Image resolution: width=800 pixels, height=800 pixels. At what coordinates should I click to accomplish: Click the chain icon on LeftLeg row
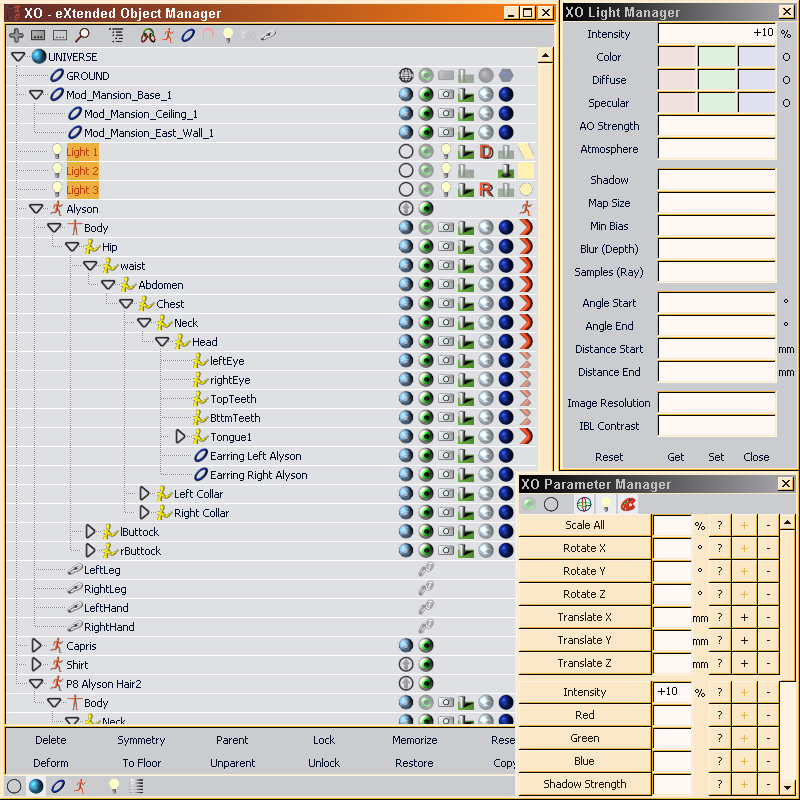point(426,569)
